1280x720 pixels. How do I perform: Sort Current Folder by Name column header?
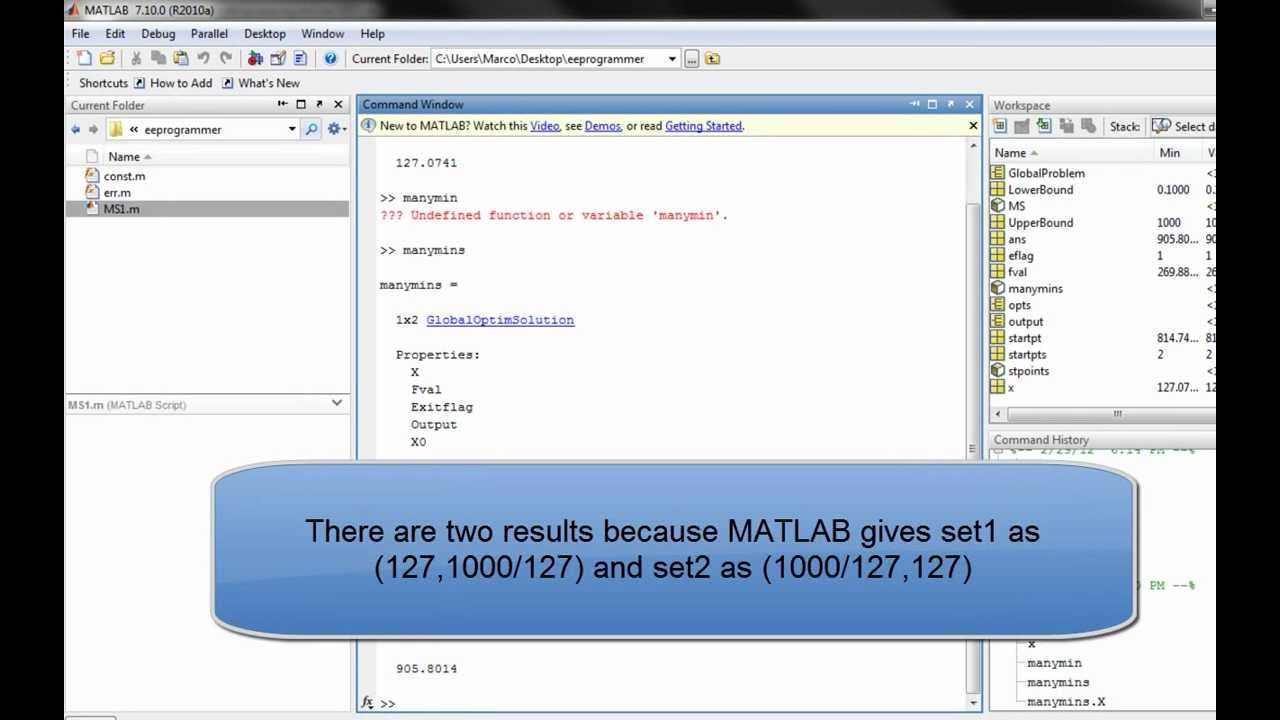(x=124, y=156)
